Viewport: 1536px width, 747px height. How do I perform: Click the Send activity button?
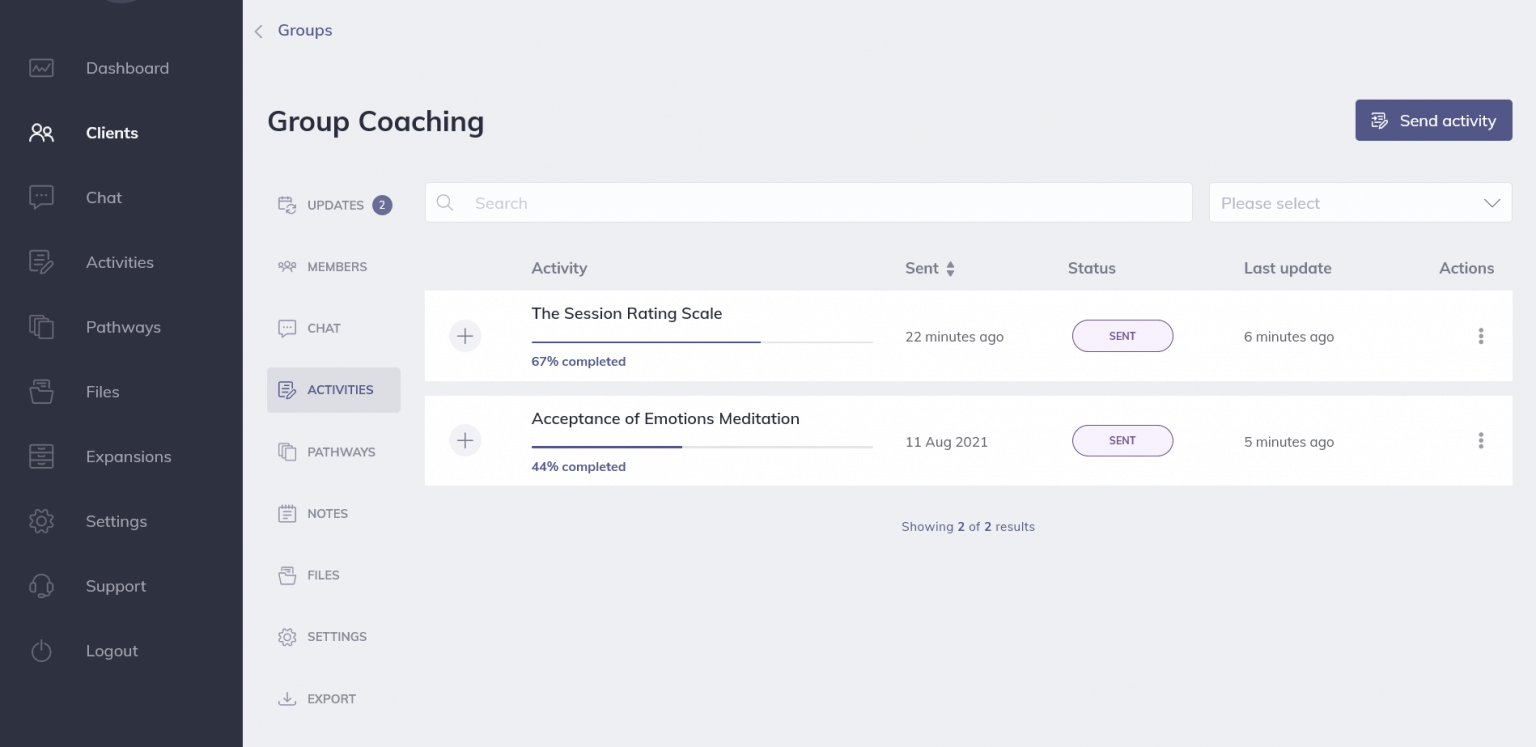[x=1433, y=120]
